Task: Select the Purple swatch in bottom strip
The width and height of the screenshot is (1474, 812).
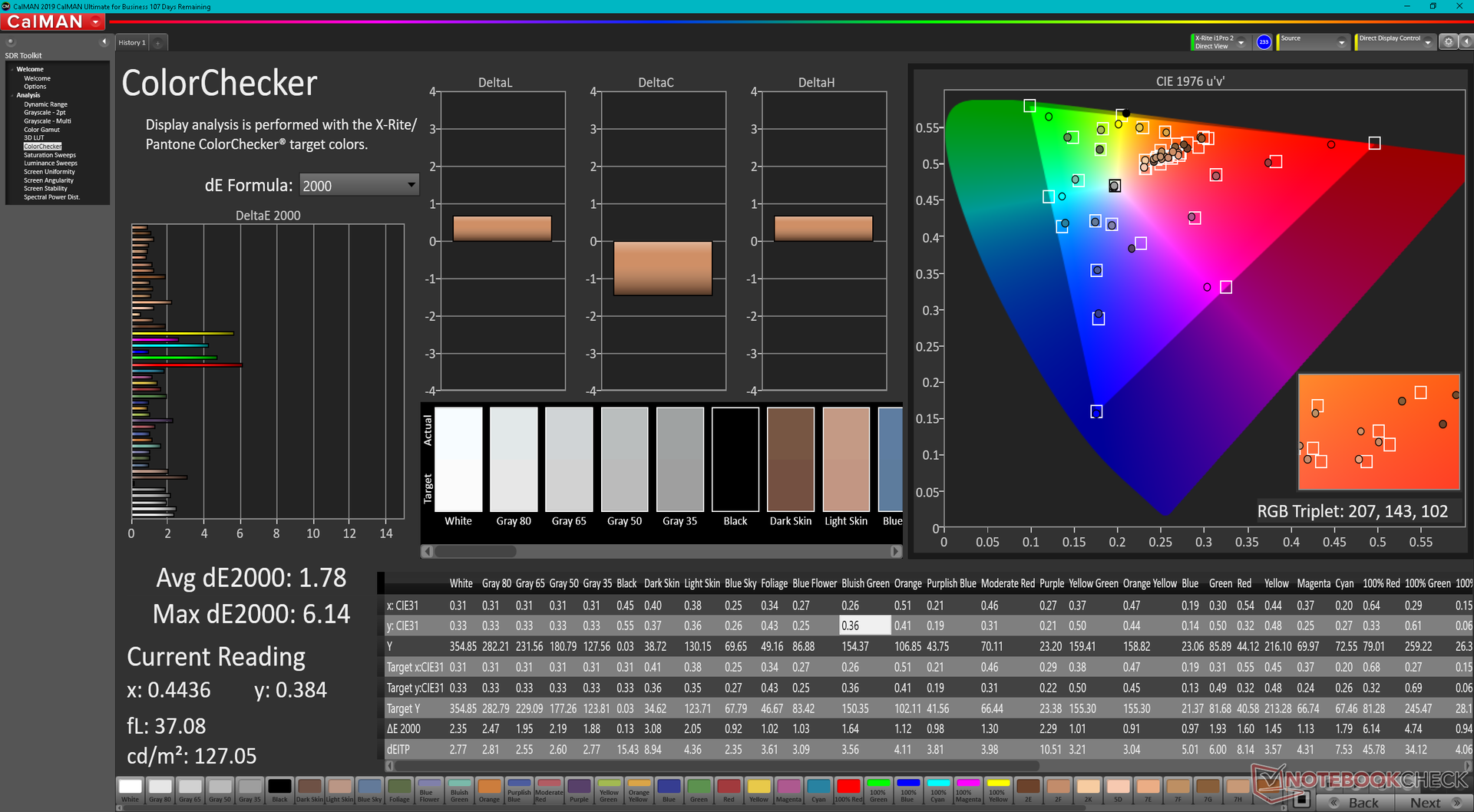Action: (579, 790)
